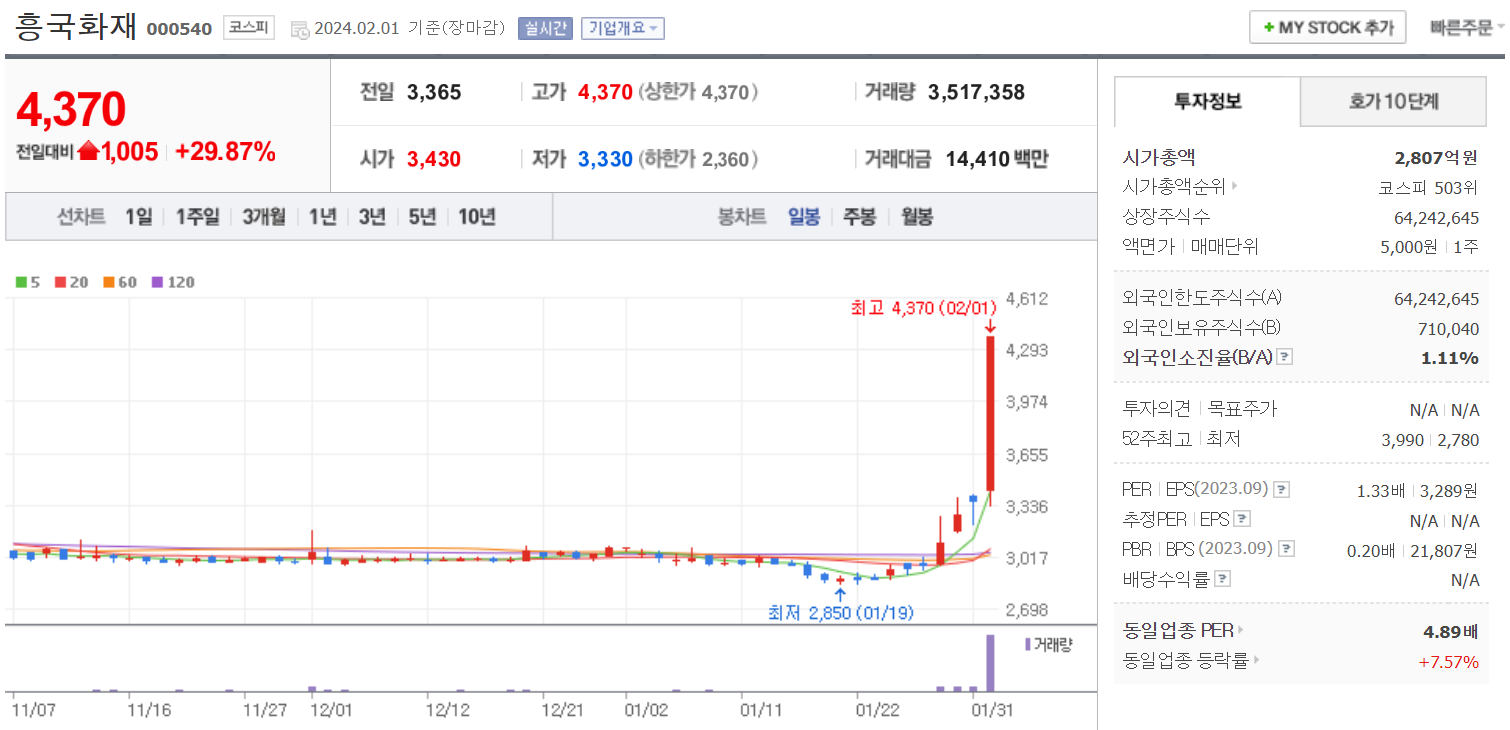Click the 시가총액 label link
Viewport: 1510px width, 730px height.
pyautogui.click(x=1159, y=157)
